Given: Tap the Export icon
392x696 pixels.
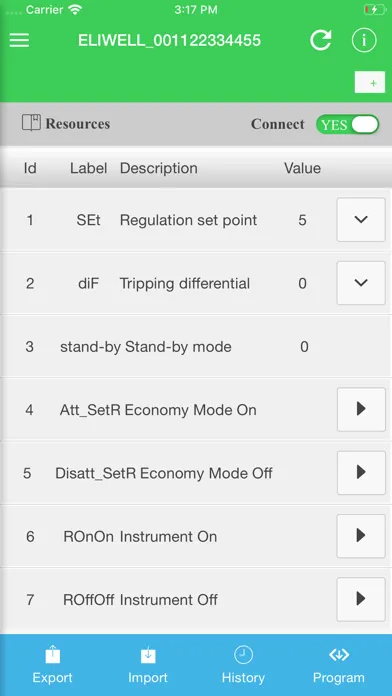Looking at the screenshot, I should tap(52, 655).
